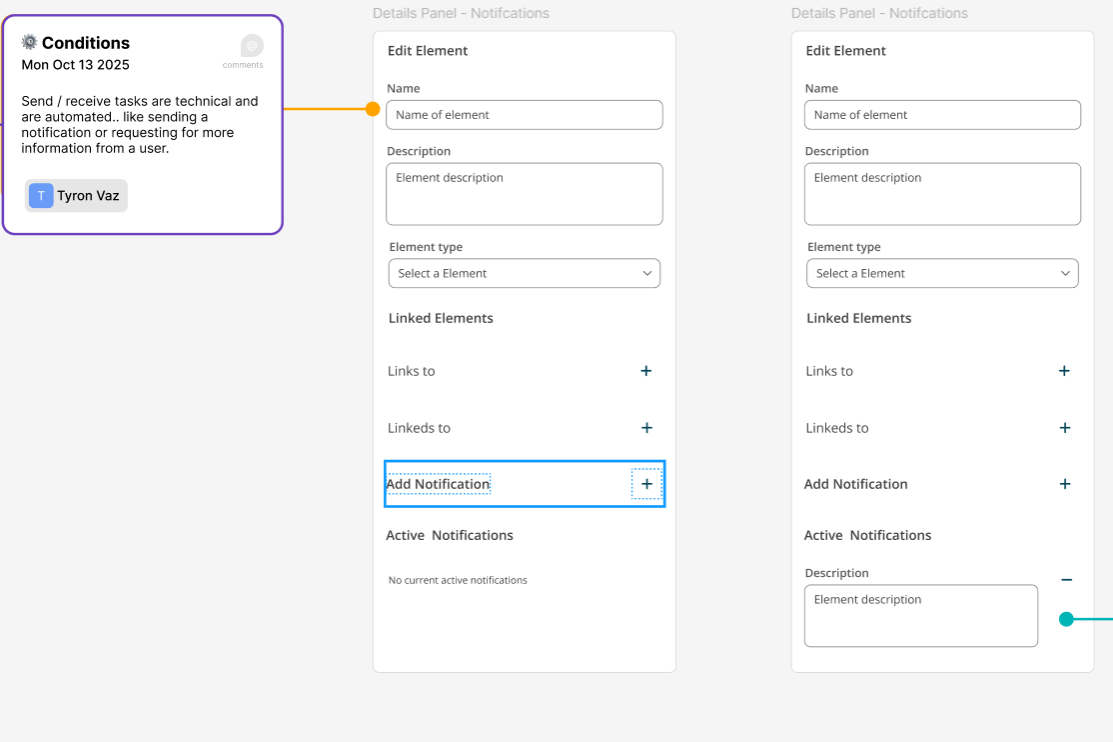Click Active Notifications description box in right panel

click(920, 616)
